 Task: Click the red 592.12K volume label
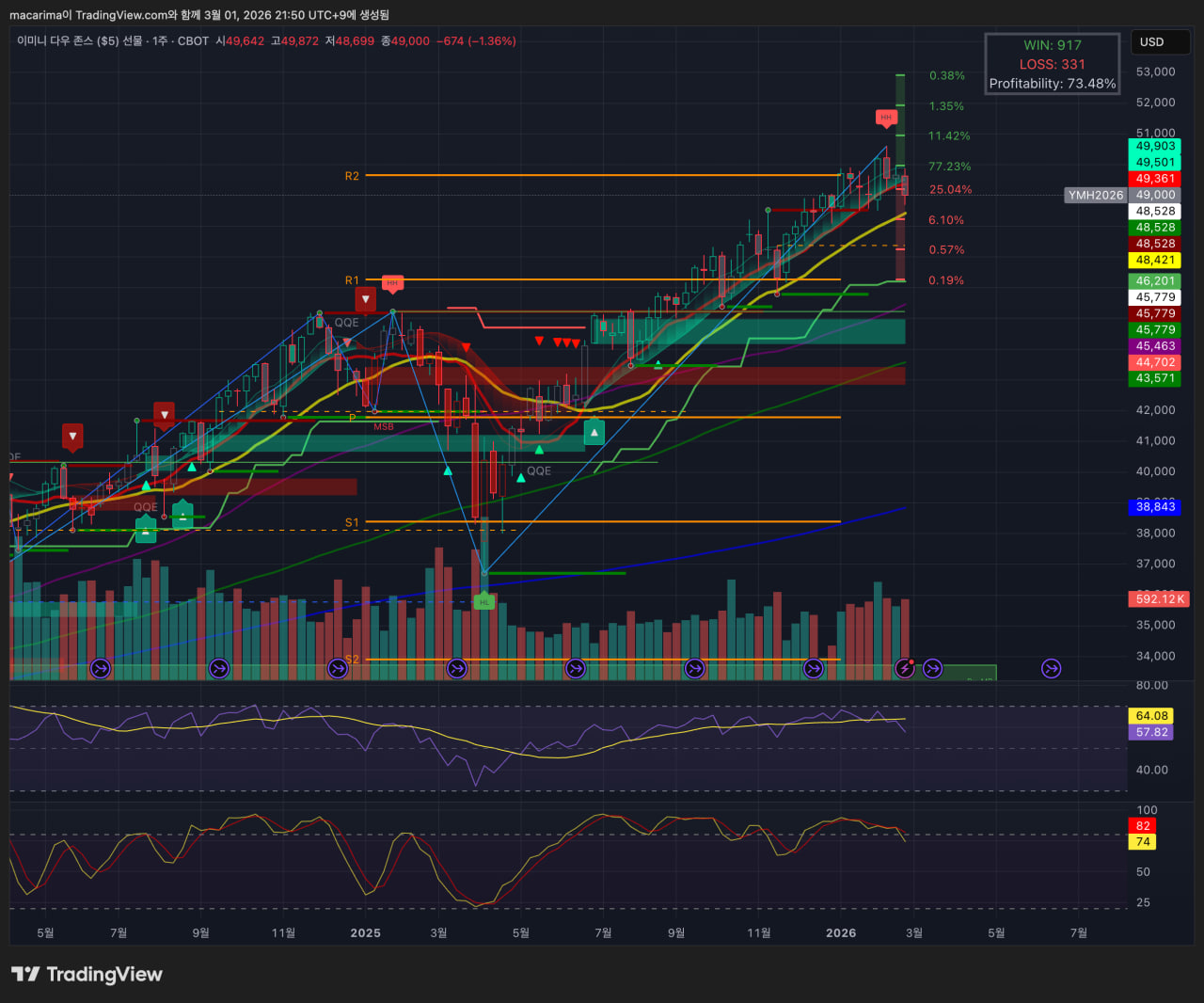(x=1160, y=599)
